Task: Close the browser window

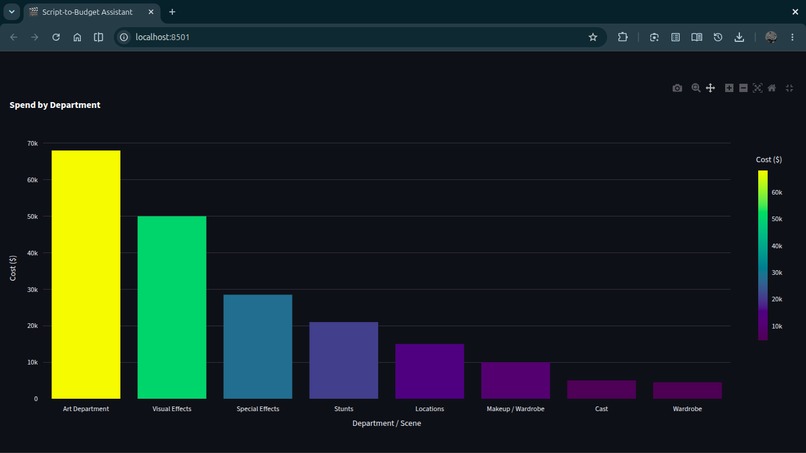Action: pos(795,11)
